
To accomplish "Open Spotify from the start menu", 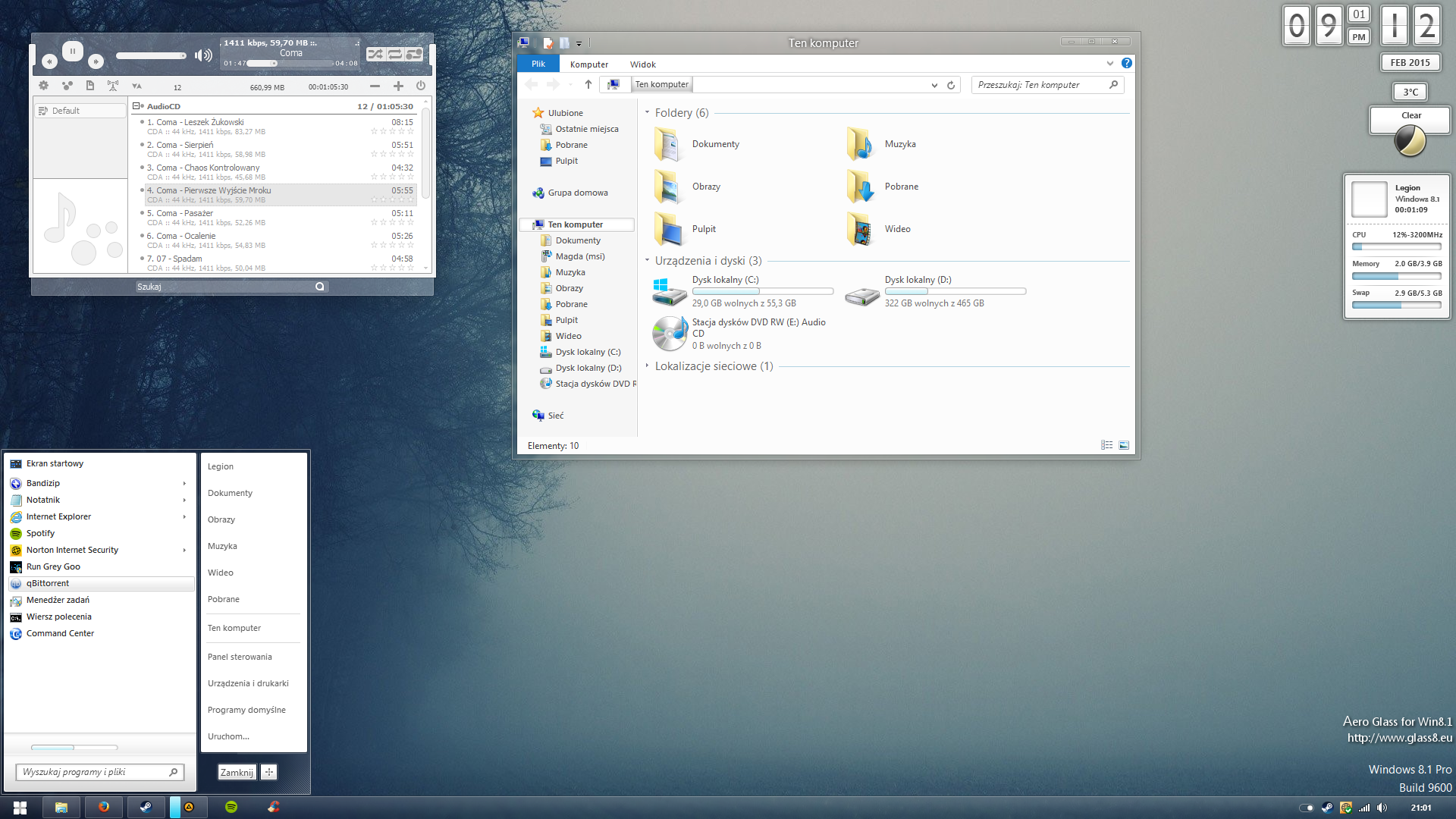I will coord(101,534).
